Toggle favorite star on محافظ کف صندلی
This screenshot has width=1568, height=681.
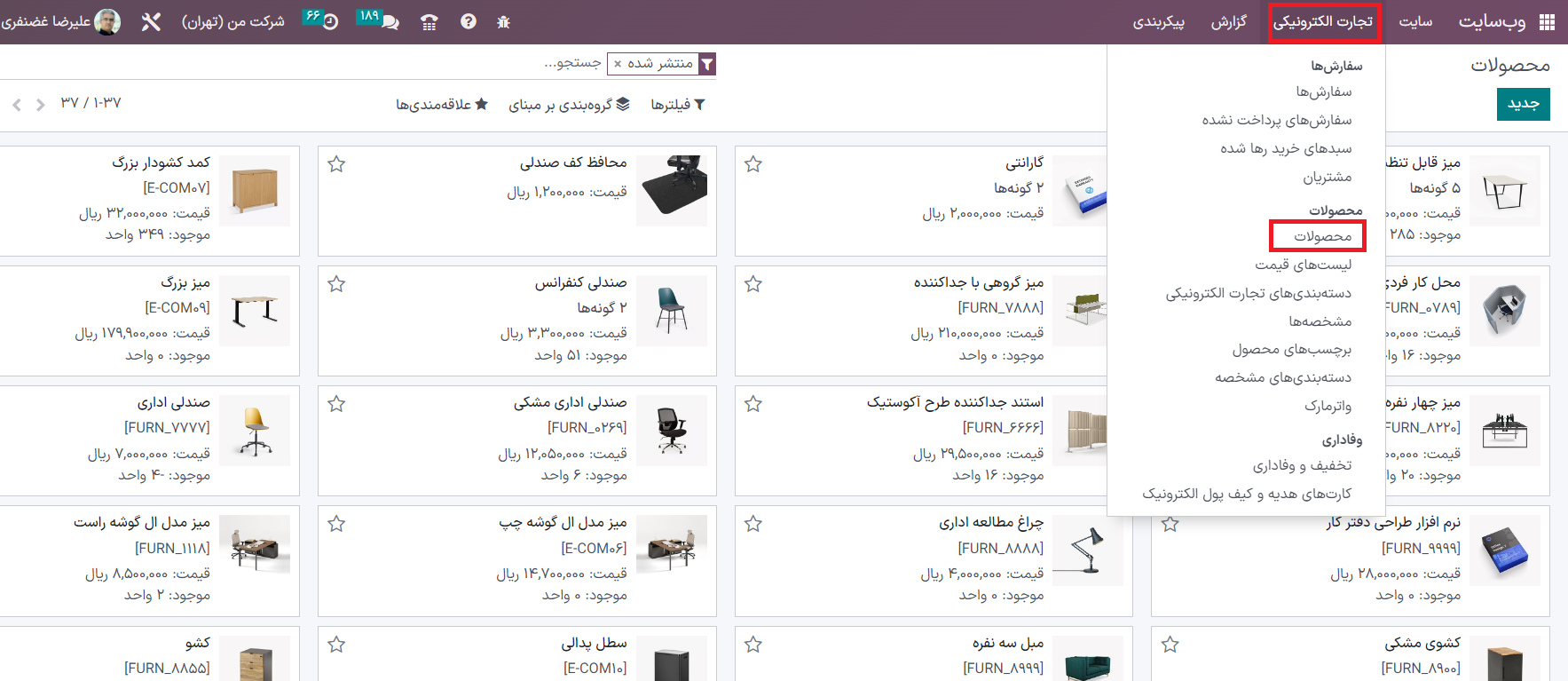[336, 164]
